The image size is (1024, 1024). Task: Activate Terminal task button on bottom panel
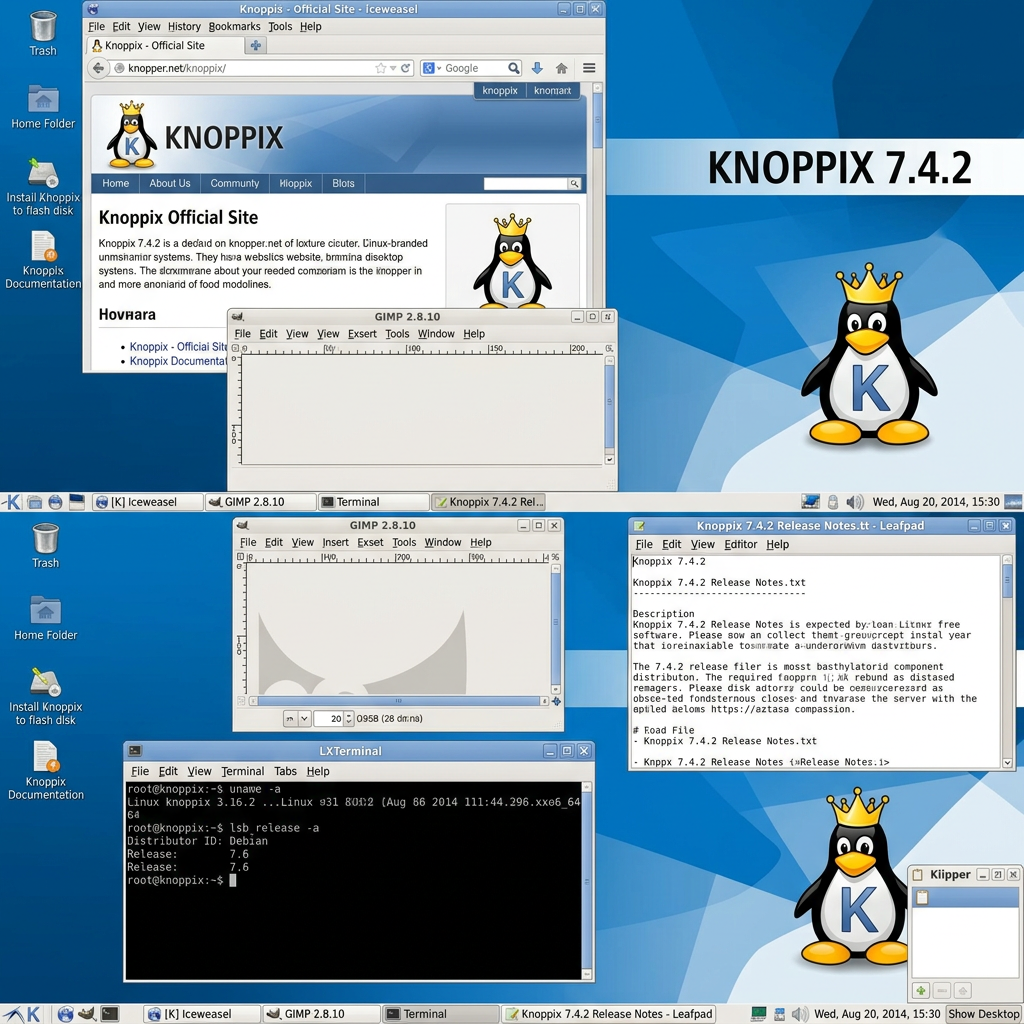point(440,1014)
